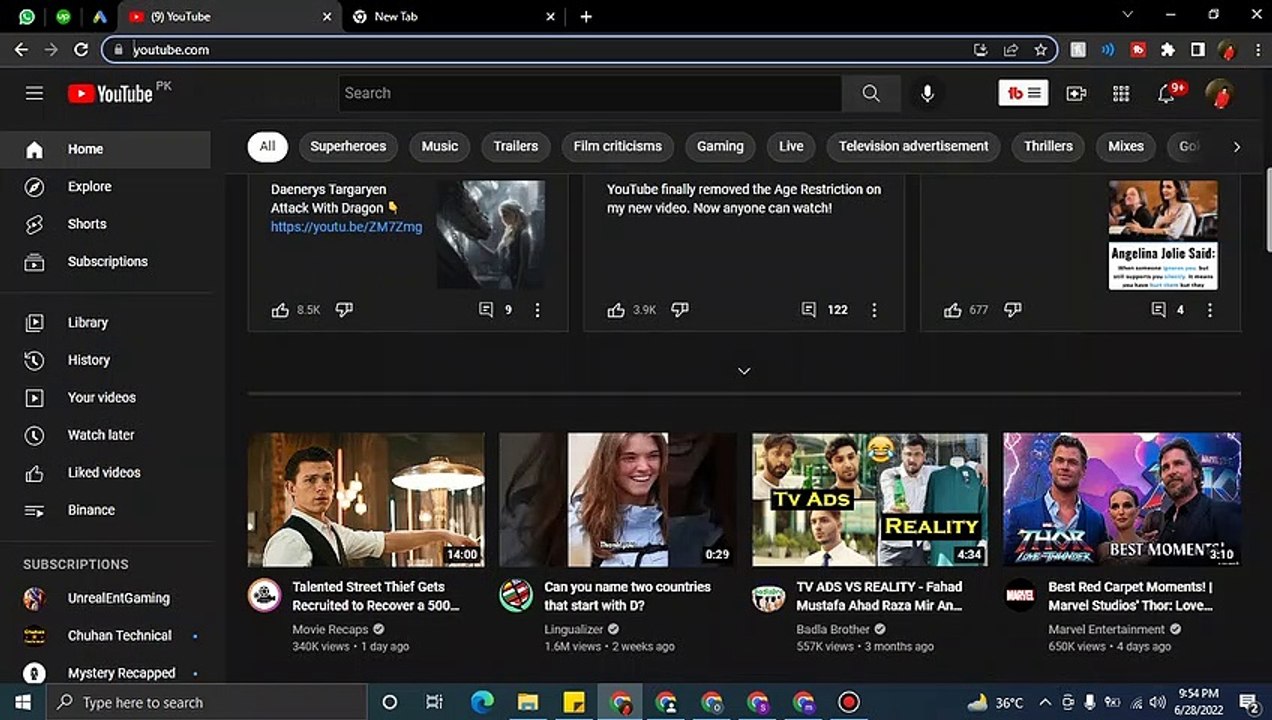
Task: Open Badla Brother channel avatar
Action: (x=768, y=596)
